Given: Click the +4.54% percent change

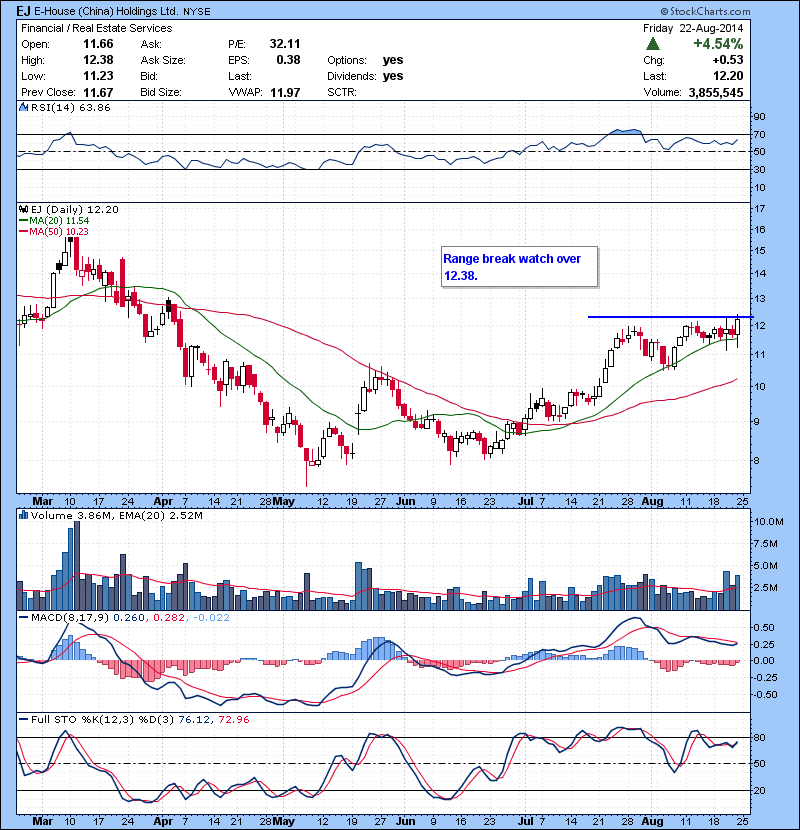Looking at the screenshot, I should pyautogui.click(x=718, y=44).
